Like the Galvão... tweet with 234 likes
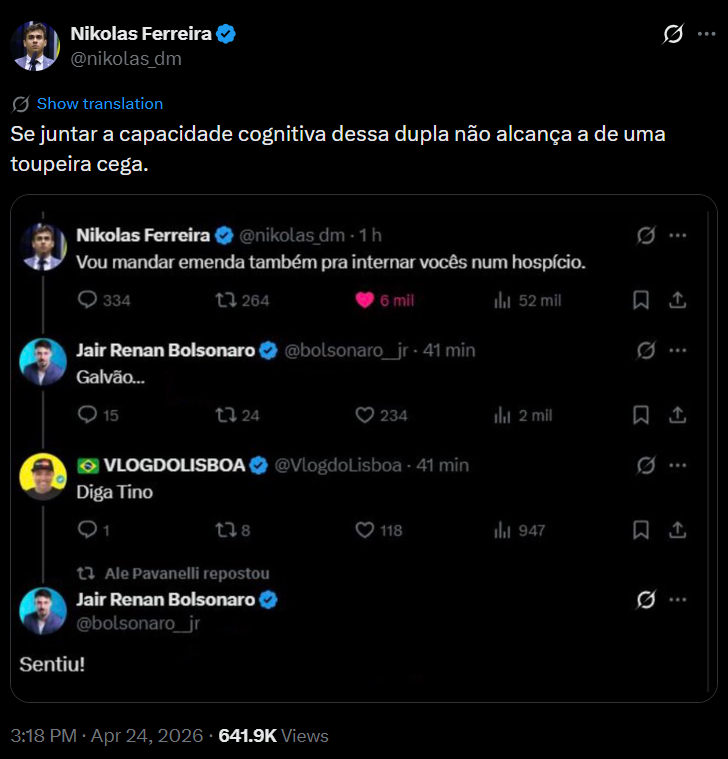 (366, 415)
